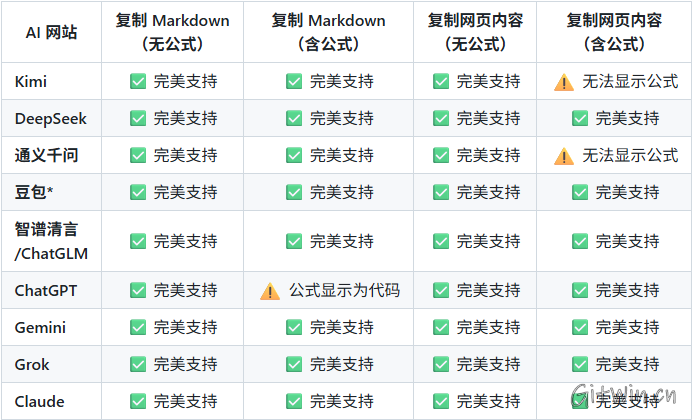Click the warning icon in the Kimi row
The image size is (693, 420).
564,82
